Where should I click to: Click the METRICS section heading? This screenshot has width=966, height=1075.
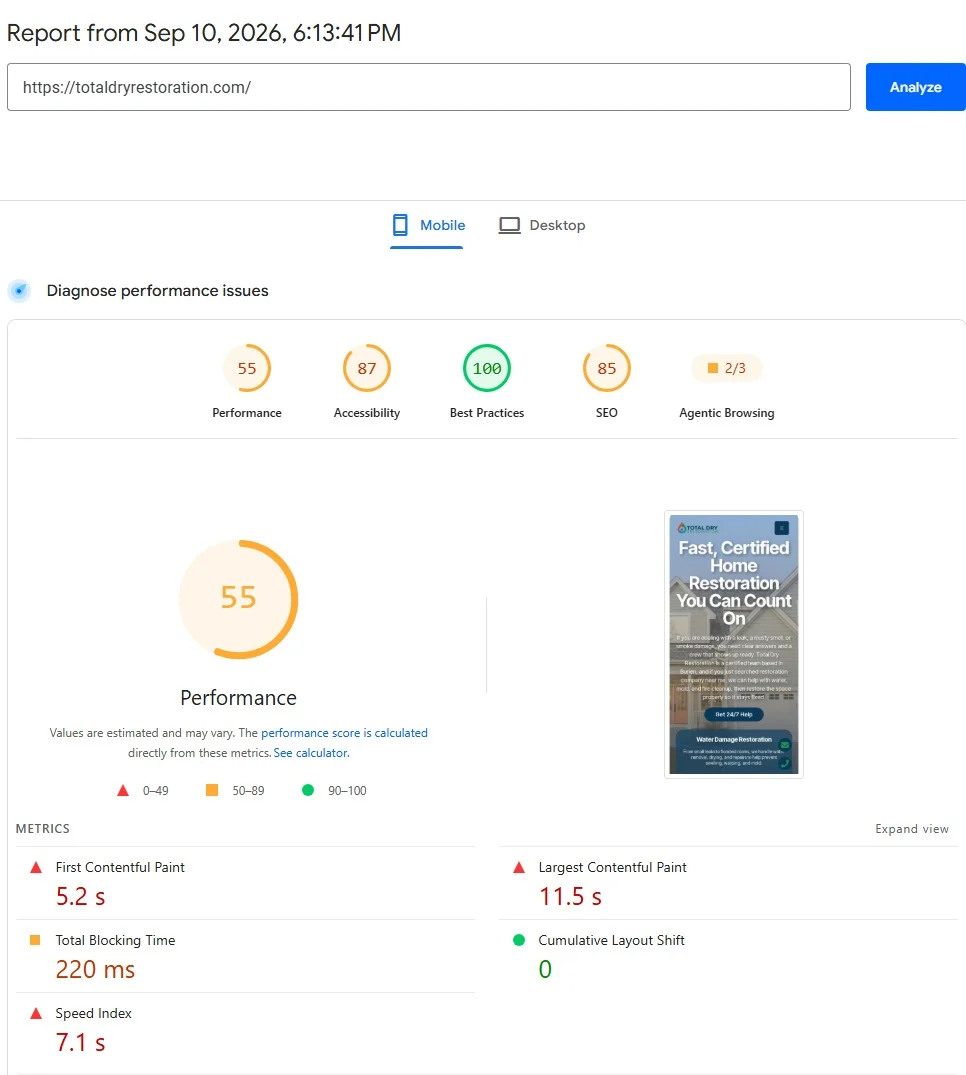point(43,829)
